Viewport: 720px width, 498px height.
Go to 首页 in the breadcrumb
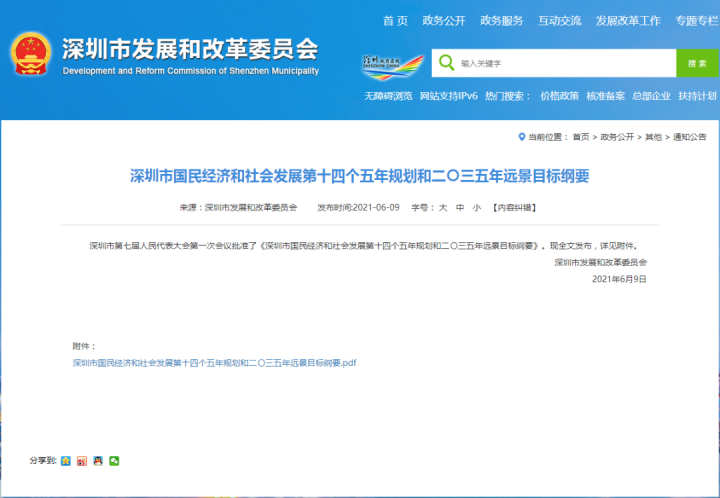tap(581, 137)
